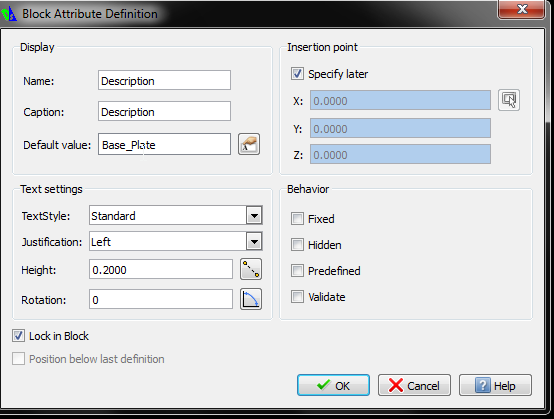554x419 pixels.
Task: Click the Insertion point group label
Action: tap(322, 47)
